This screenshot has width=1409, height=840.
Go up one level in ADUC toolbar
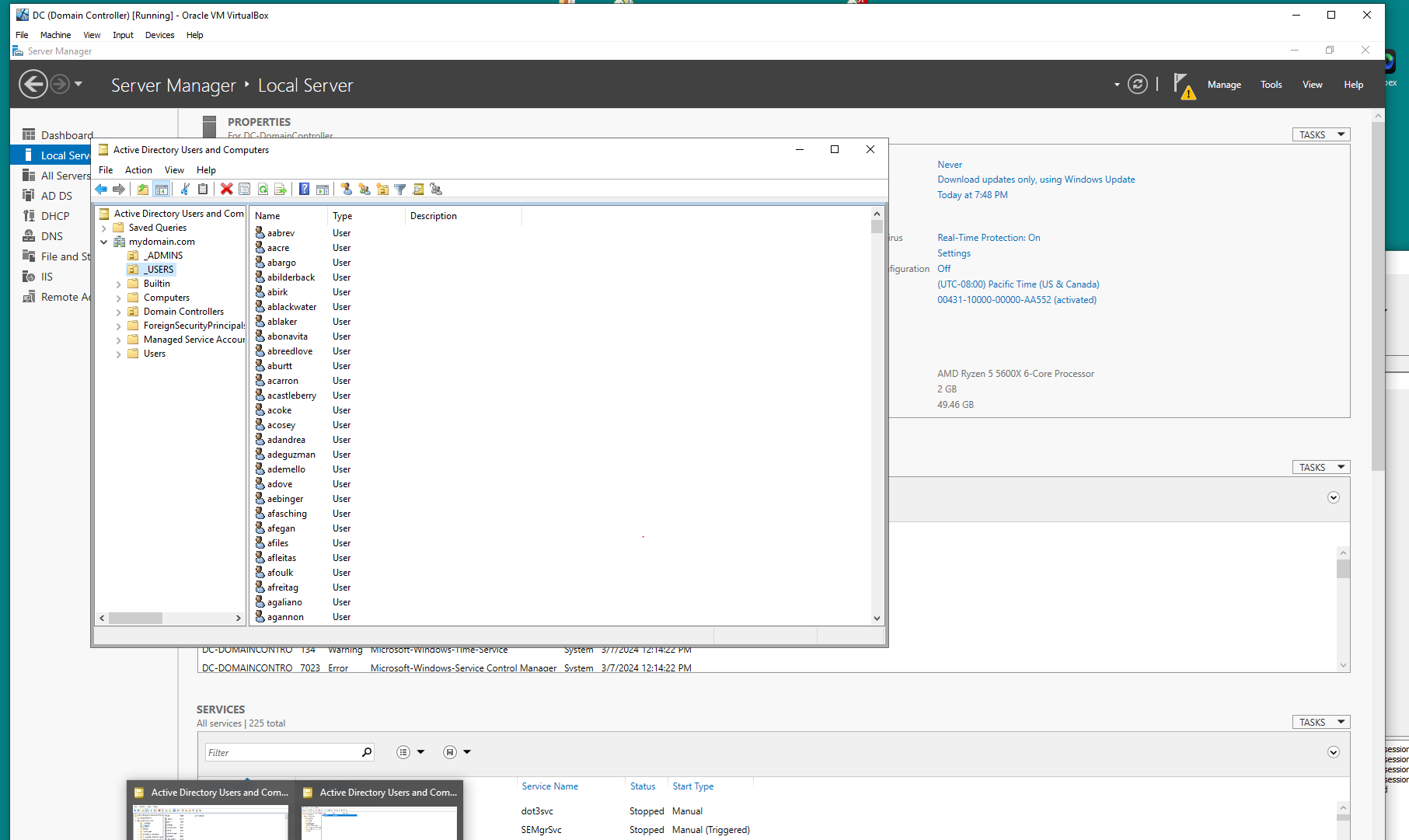click(143, 189)
